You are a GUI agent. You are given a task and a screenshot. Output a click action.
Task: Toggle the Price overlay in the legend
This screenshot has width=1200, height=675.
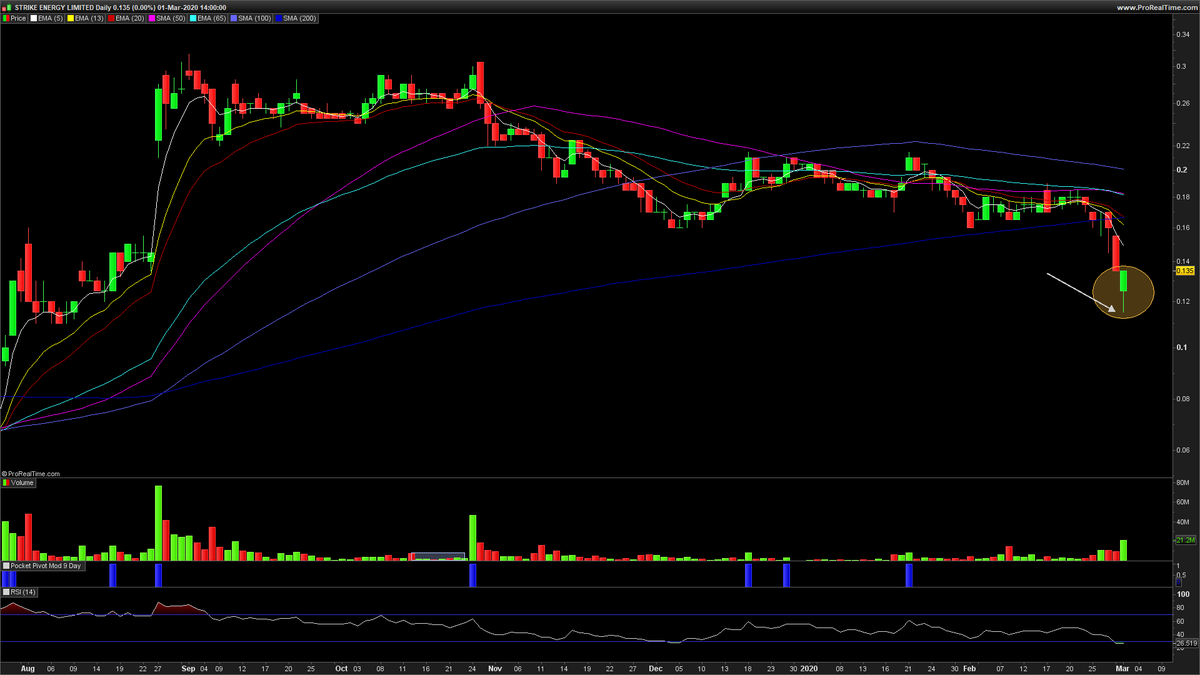(x=16, y=17)
